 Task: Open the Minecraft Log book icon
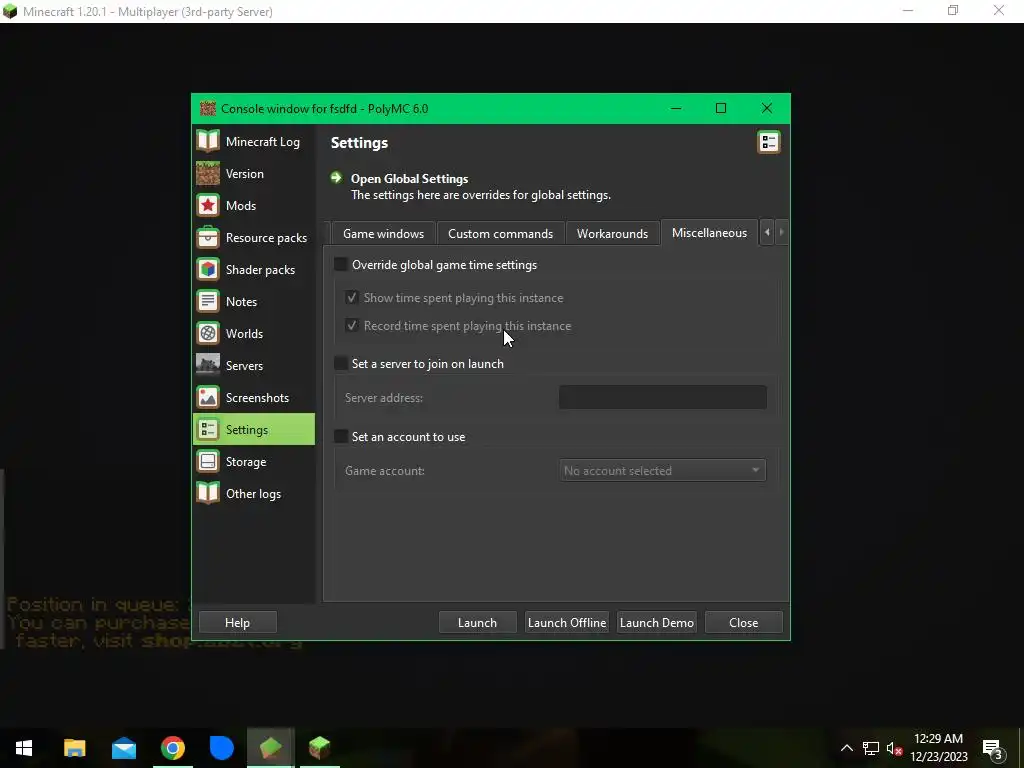[208, 141]
